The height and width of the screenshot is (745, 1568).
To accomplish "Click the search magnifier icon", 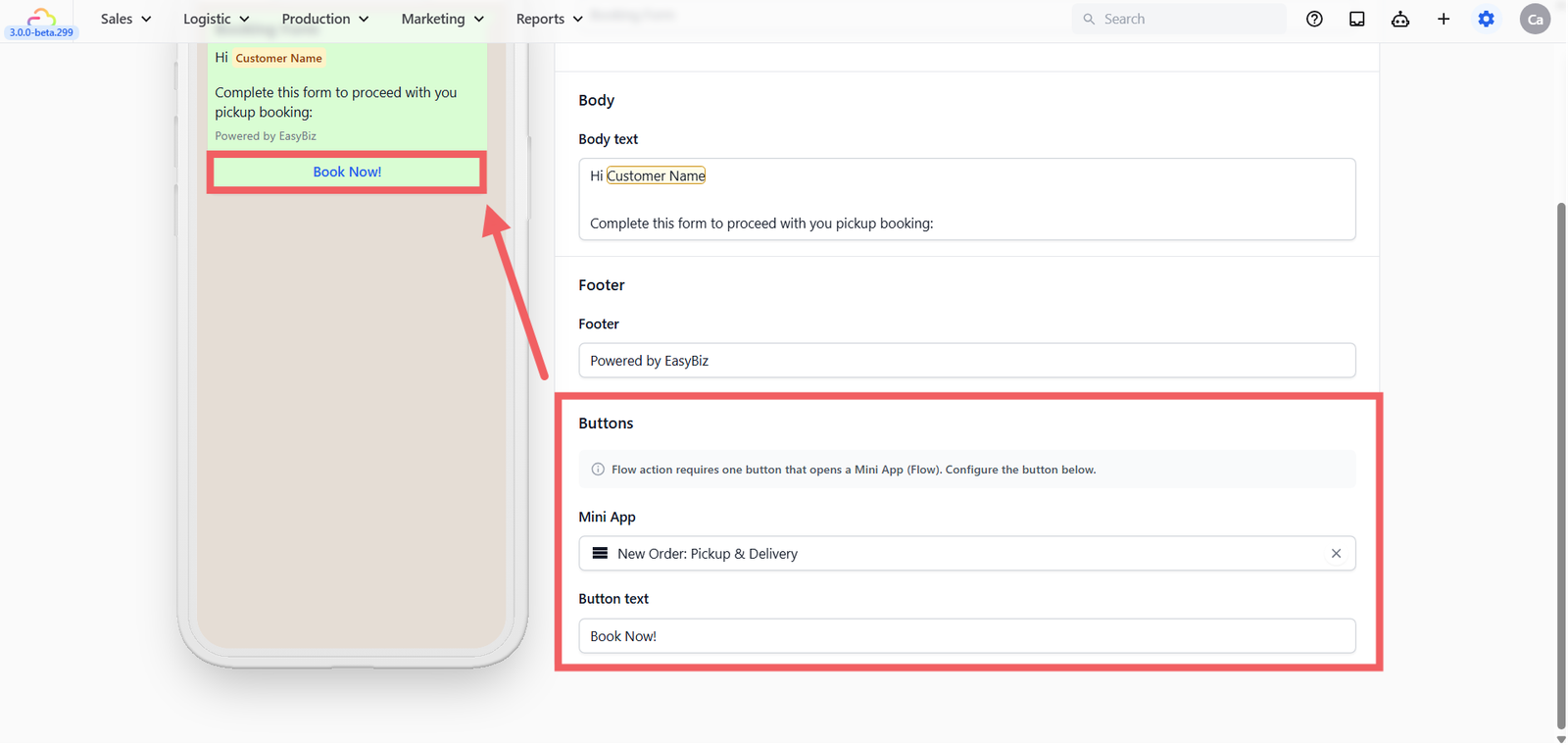I will click(1089, 19).
